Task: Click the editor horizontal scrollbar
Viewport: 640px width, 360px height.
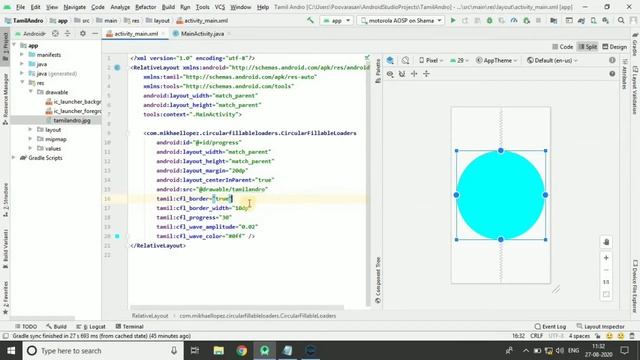Action: coord(237,307)
